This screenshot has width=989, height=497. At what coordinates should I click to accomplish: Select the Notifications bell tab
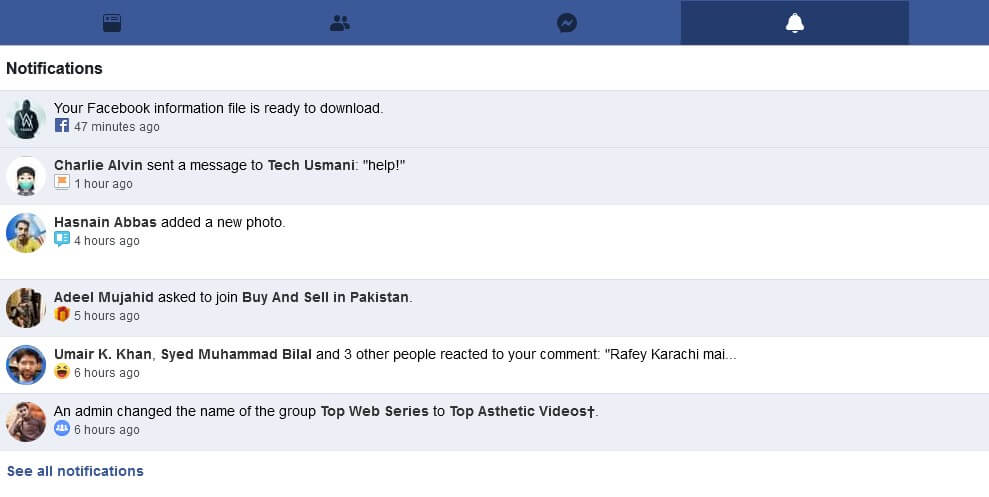coord(795,23)
